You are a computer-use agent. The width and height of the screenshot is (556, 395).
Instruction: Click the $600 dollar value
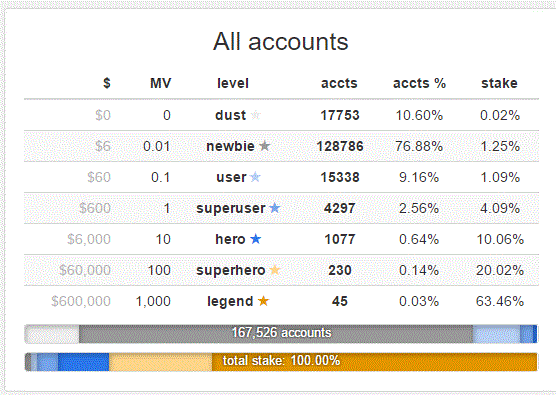(x=95, y=208)
